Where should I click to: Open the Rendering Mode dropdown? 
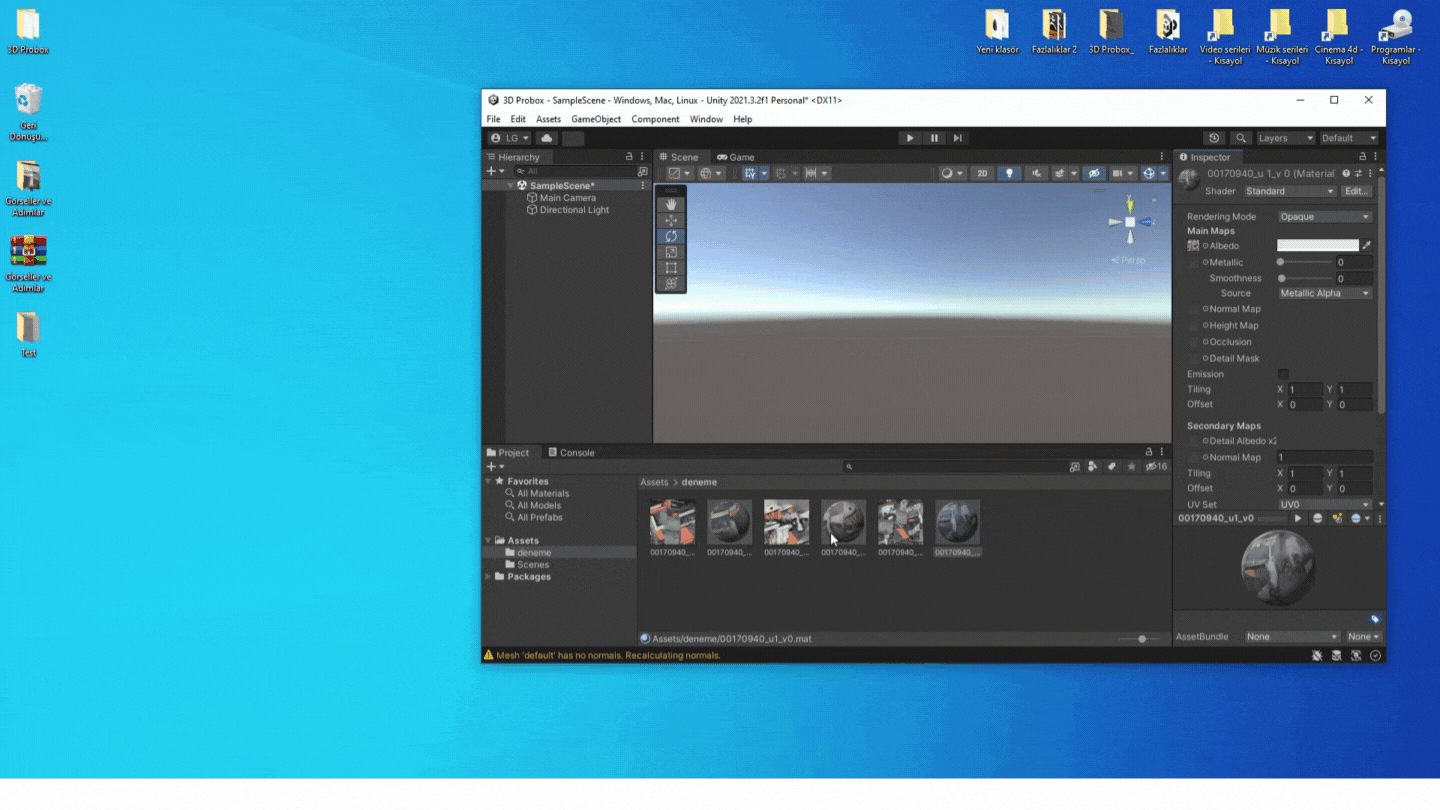coord(1324,217)
